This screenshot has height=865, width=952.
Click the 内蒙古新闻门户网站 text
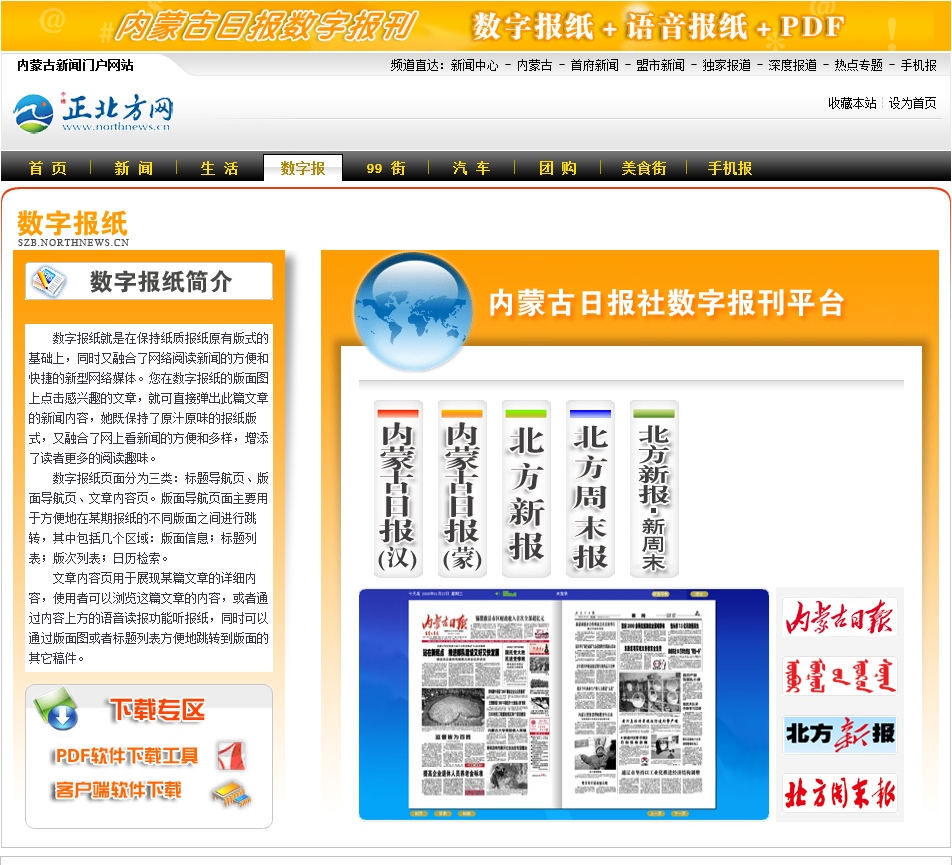[75, 66]
